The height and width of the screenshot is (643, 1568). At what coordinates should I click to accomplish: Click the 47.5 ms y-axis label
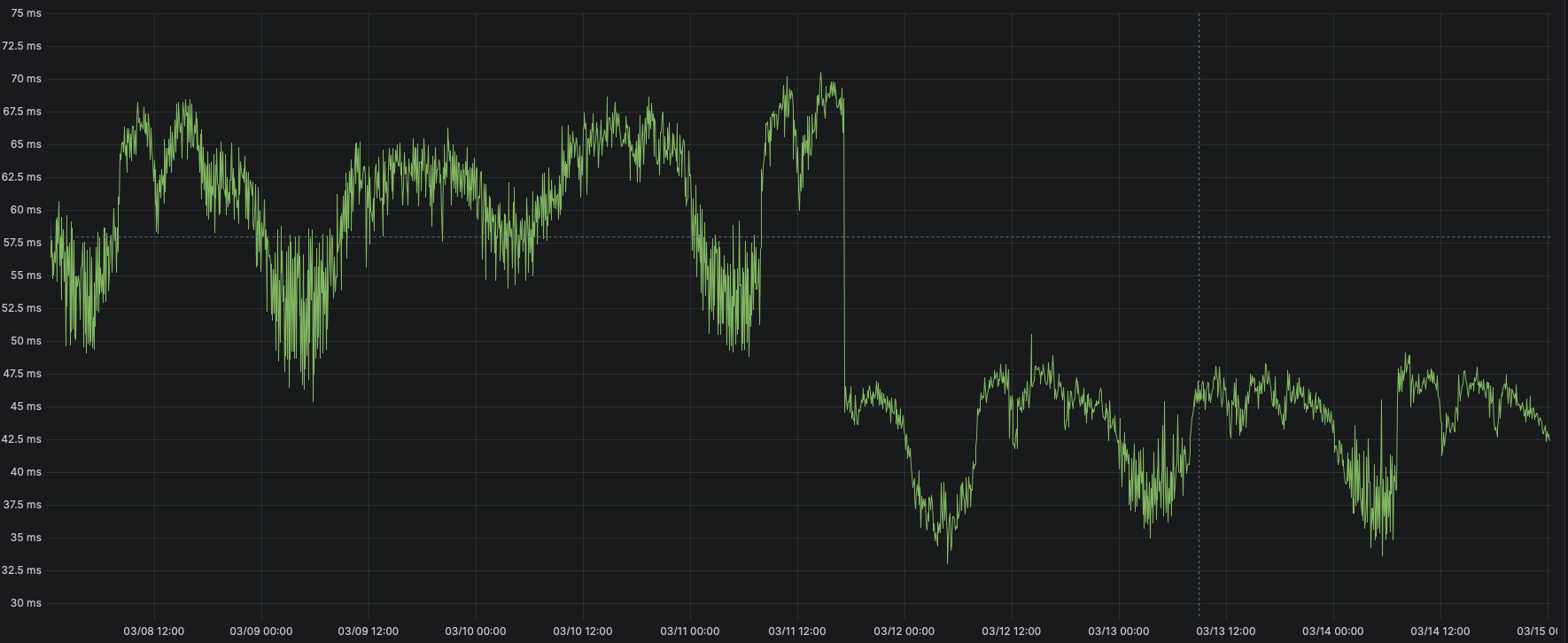pos(22,374)
